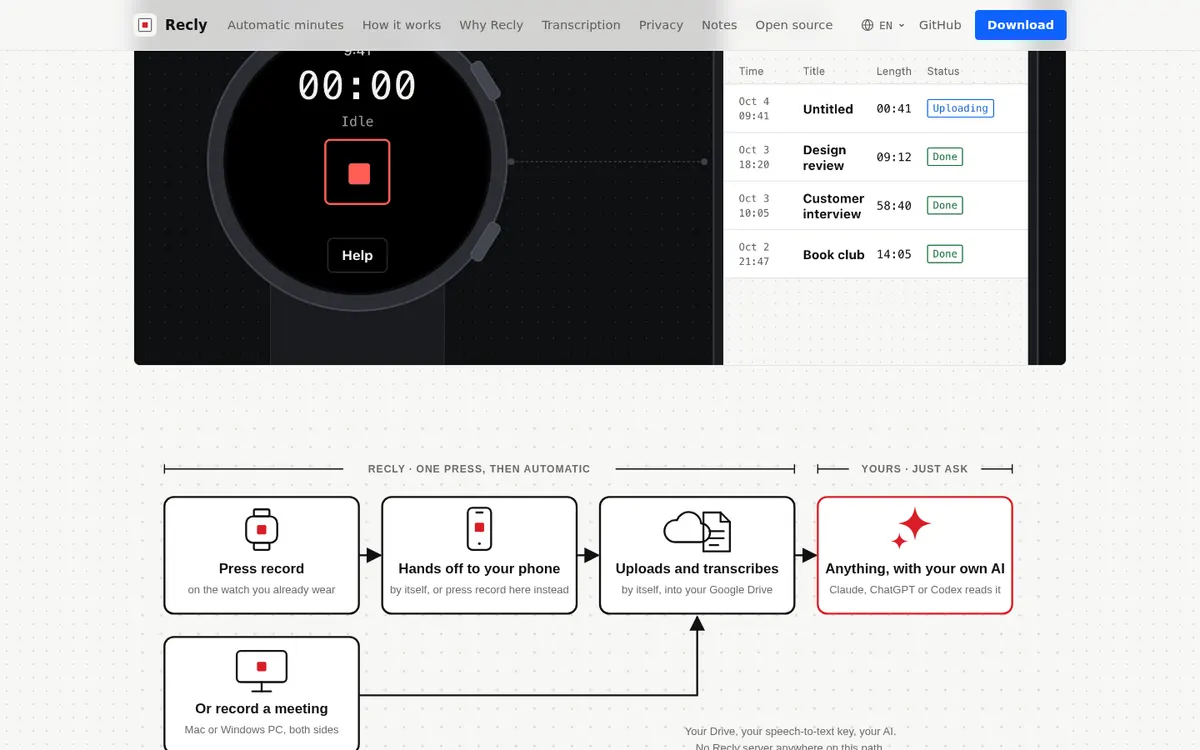The width and height of the screenshot is (1200, 750).
Task: Click the cloud and document icon
Action: tap(697, 530)
